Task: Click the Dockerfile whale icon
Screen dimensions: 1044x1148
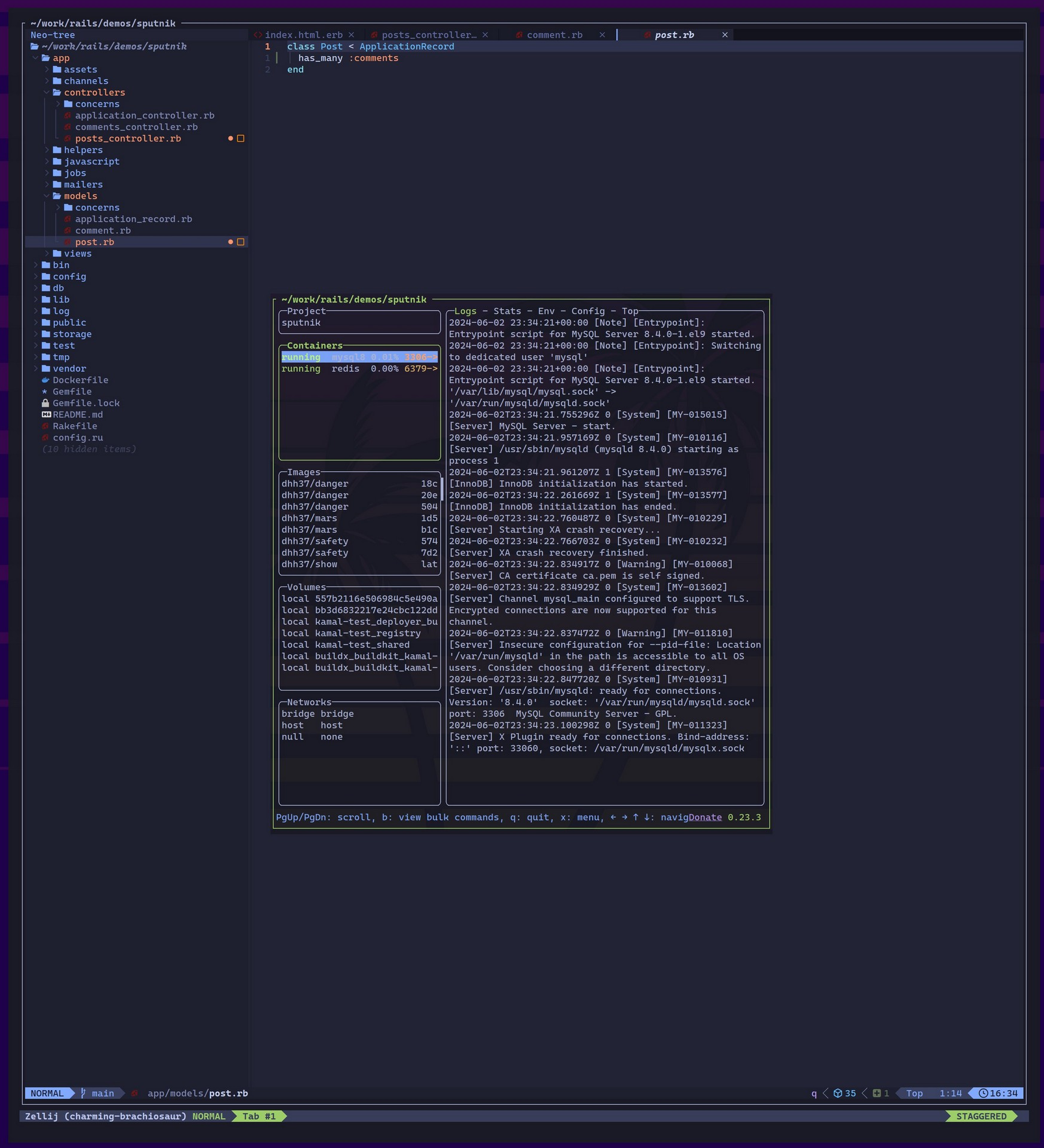Action: click(45, 380)
